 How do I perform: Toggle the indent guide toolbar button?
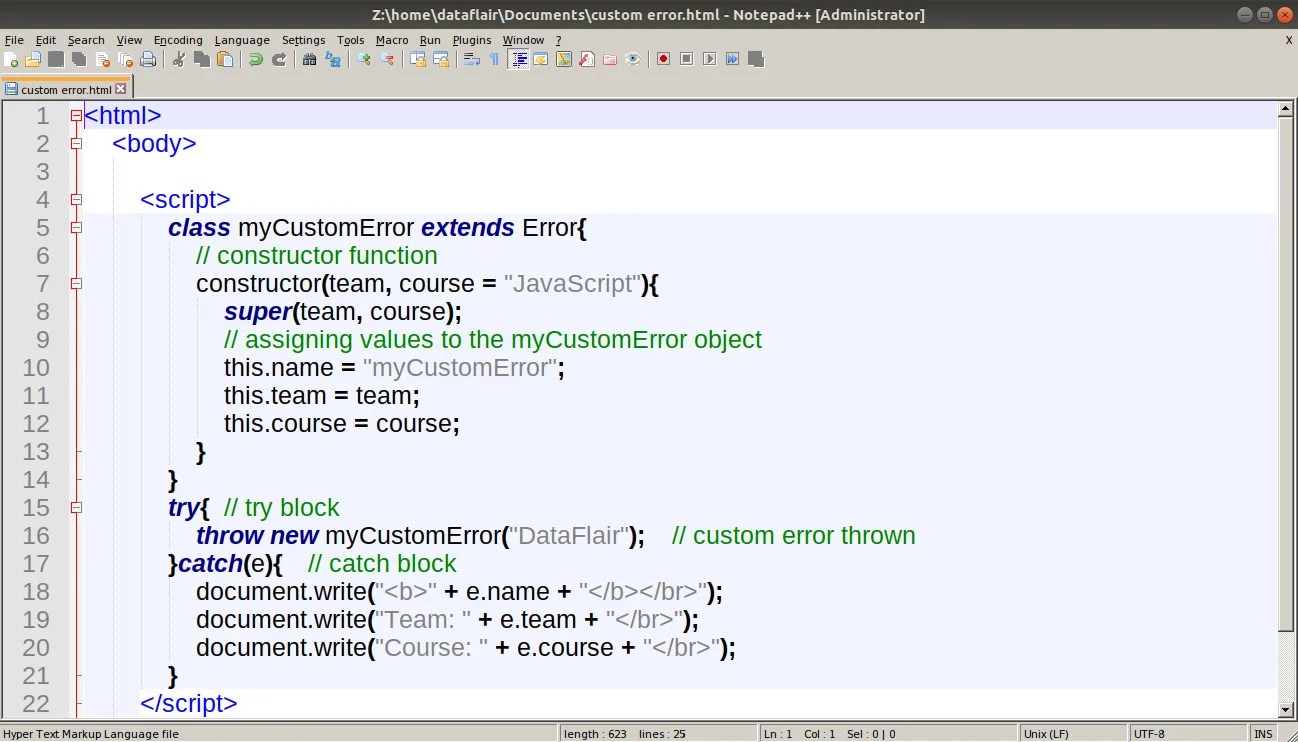[x=518, y=59]
